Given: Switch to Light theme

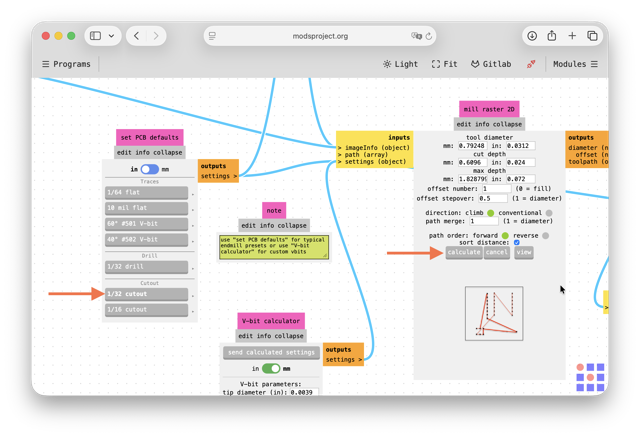Looking at the screenshot, I should click(400, 64).
